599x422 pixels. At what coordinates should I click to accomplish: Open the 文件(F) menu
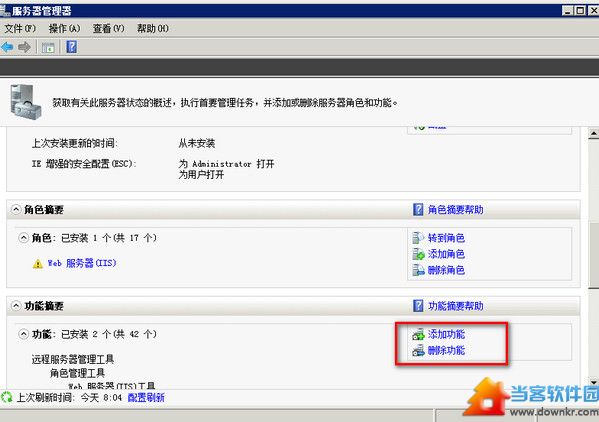pos(20,28)
